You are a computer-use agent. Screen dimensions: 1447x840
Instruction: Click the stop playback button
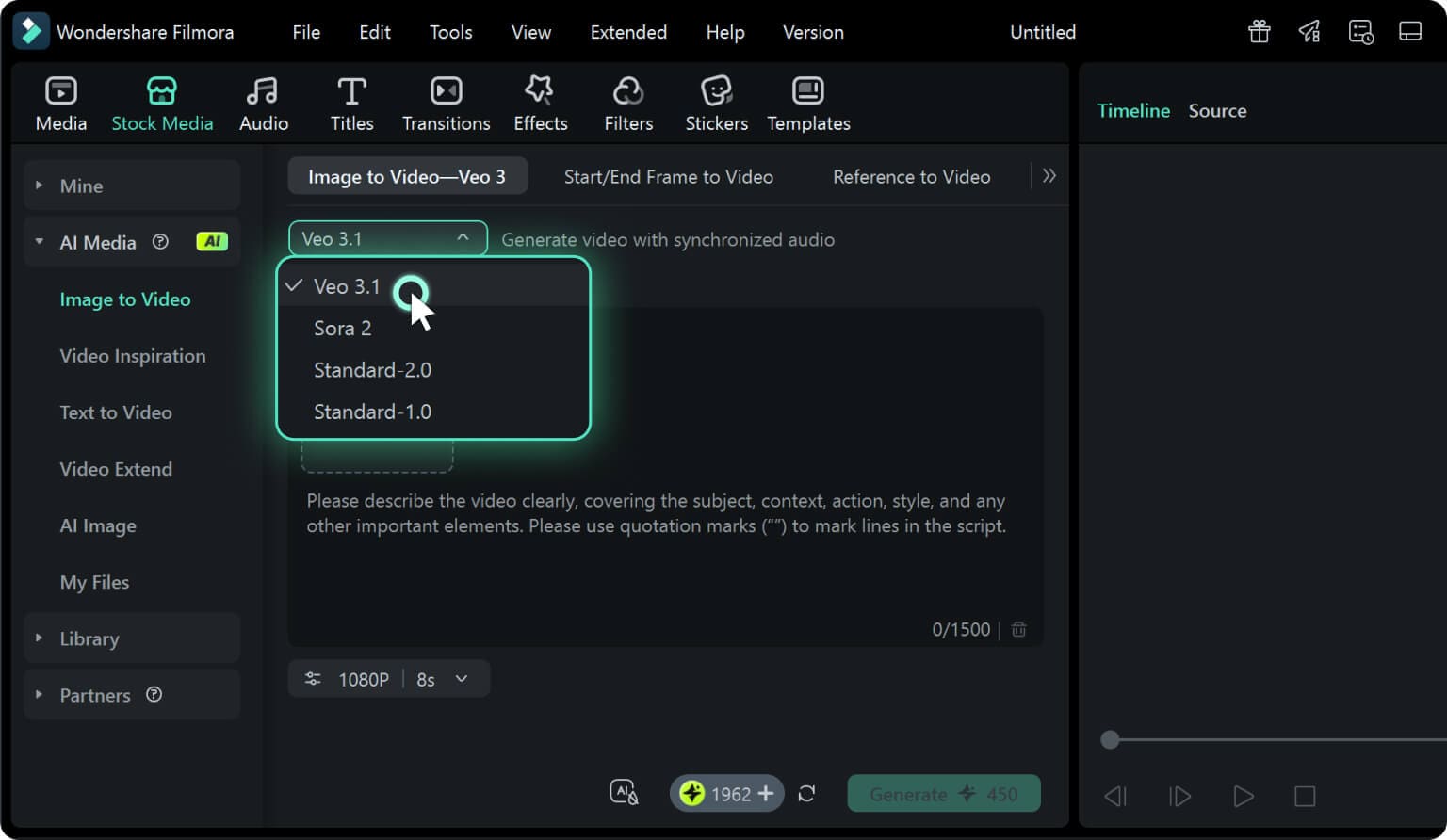click(x=1305, y=797)
